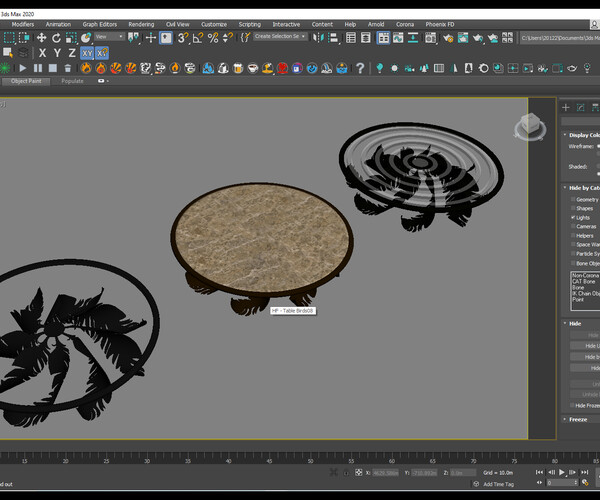
Task: Switch to the Populate tab
Action: 72,81
